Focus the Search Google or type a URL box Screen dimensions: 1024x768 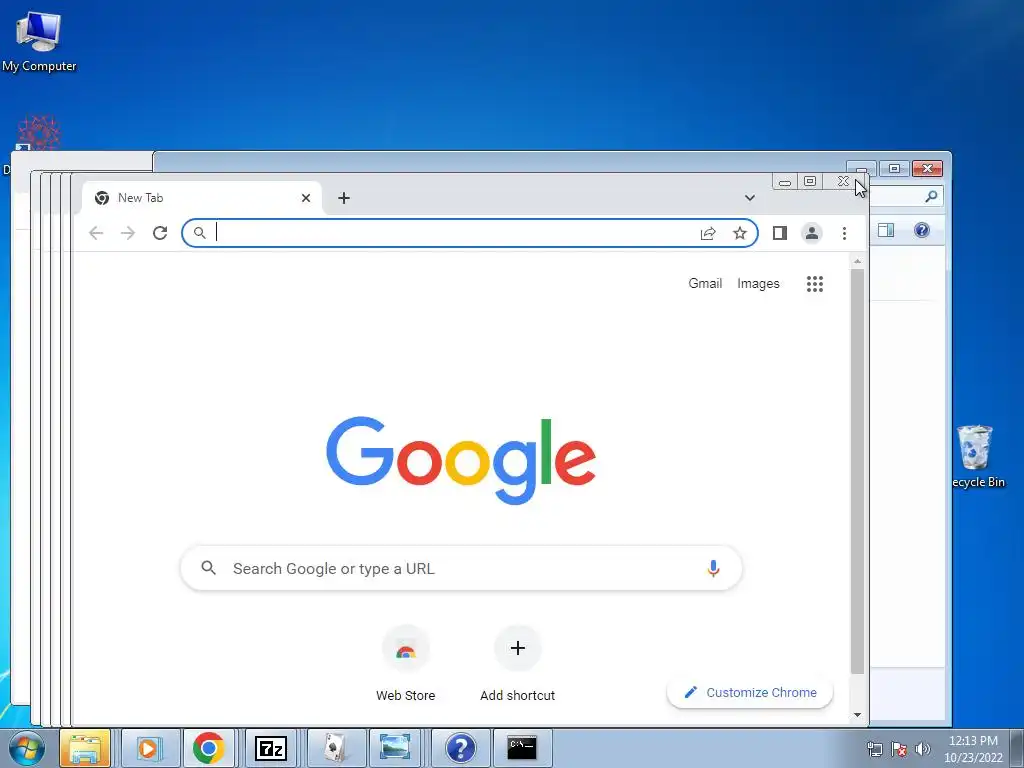click(x=461, y=568)
